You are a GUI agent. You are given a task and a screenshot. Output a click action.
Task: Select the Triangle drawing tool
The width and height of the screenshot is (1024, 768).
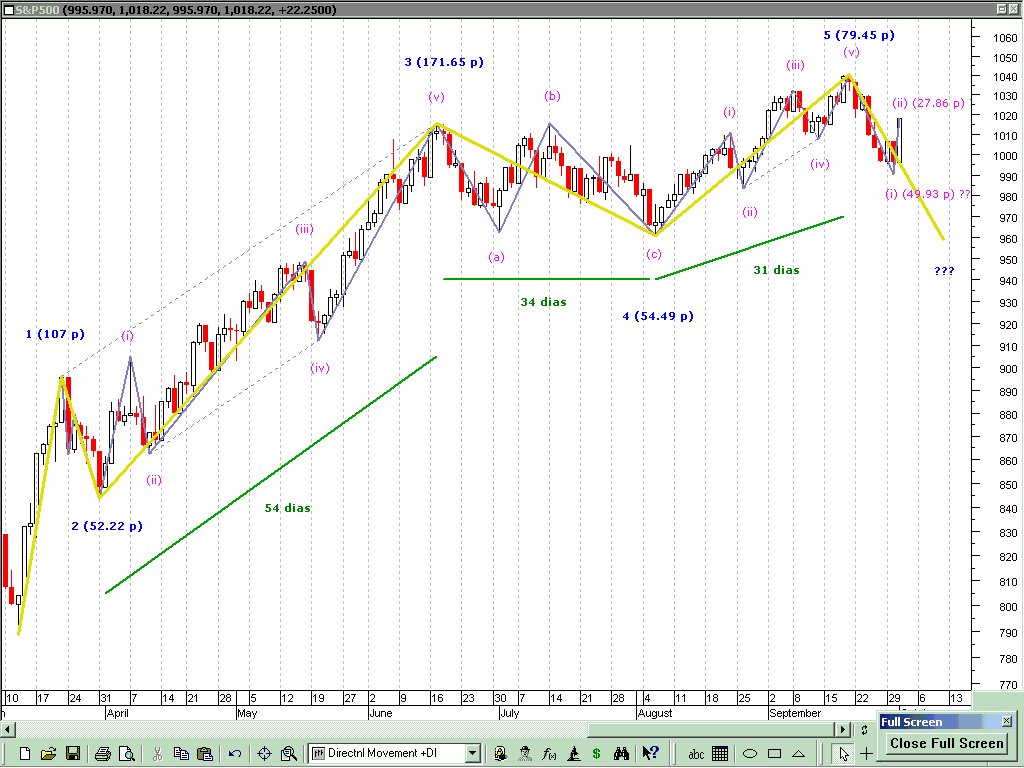[x=798, y=754]
